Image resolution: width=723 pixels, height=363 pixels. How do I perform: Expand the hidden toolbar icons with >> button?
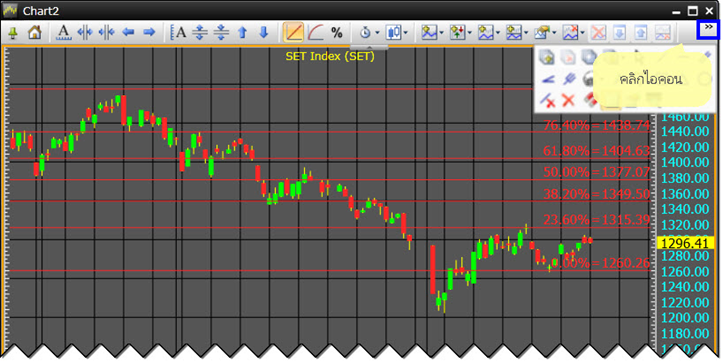click(709, 28)
